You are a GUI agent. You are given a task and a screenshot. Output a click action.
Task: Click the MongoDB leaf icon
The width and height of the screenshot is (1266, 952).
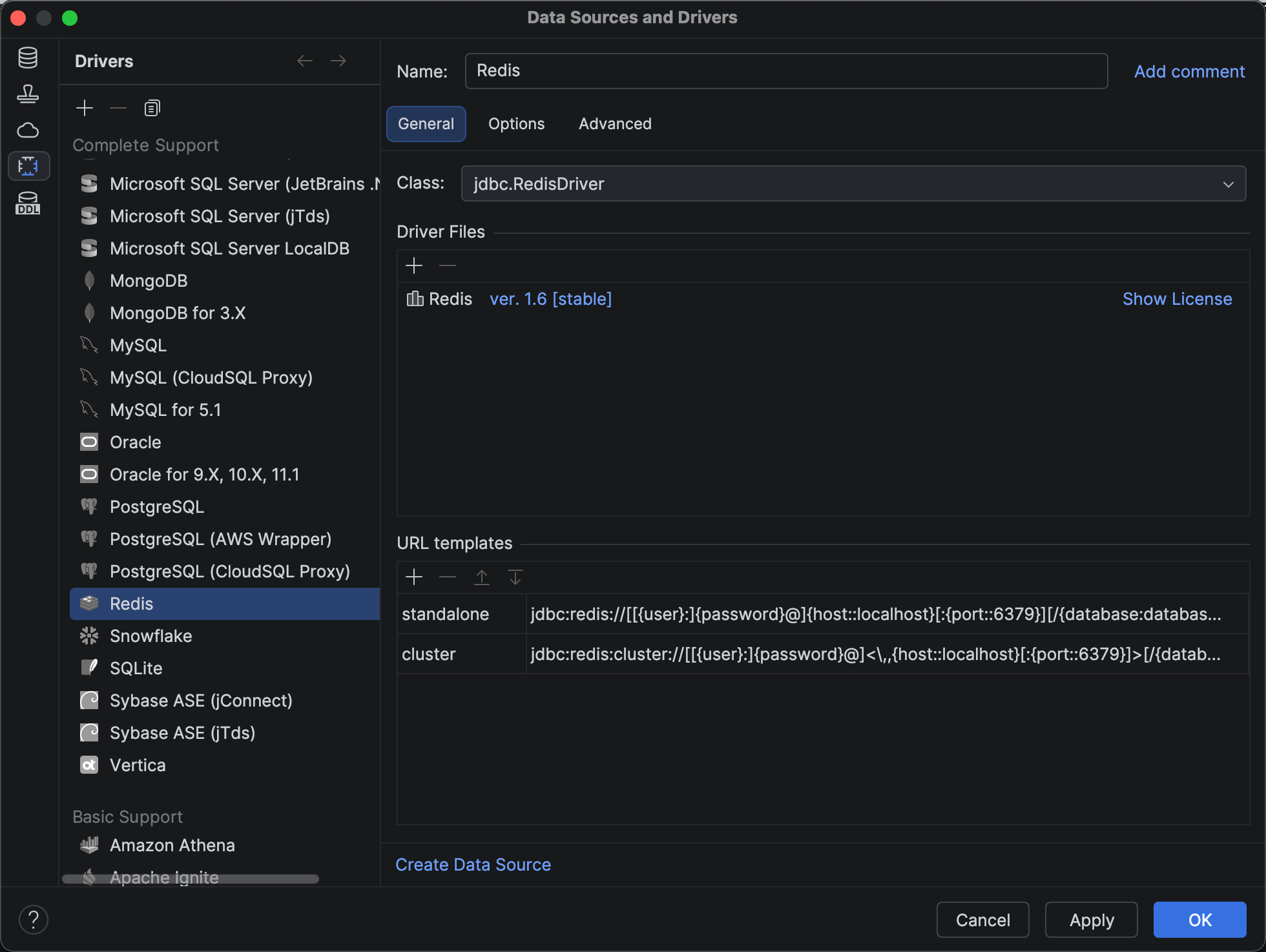(89, 280)
